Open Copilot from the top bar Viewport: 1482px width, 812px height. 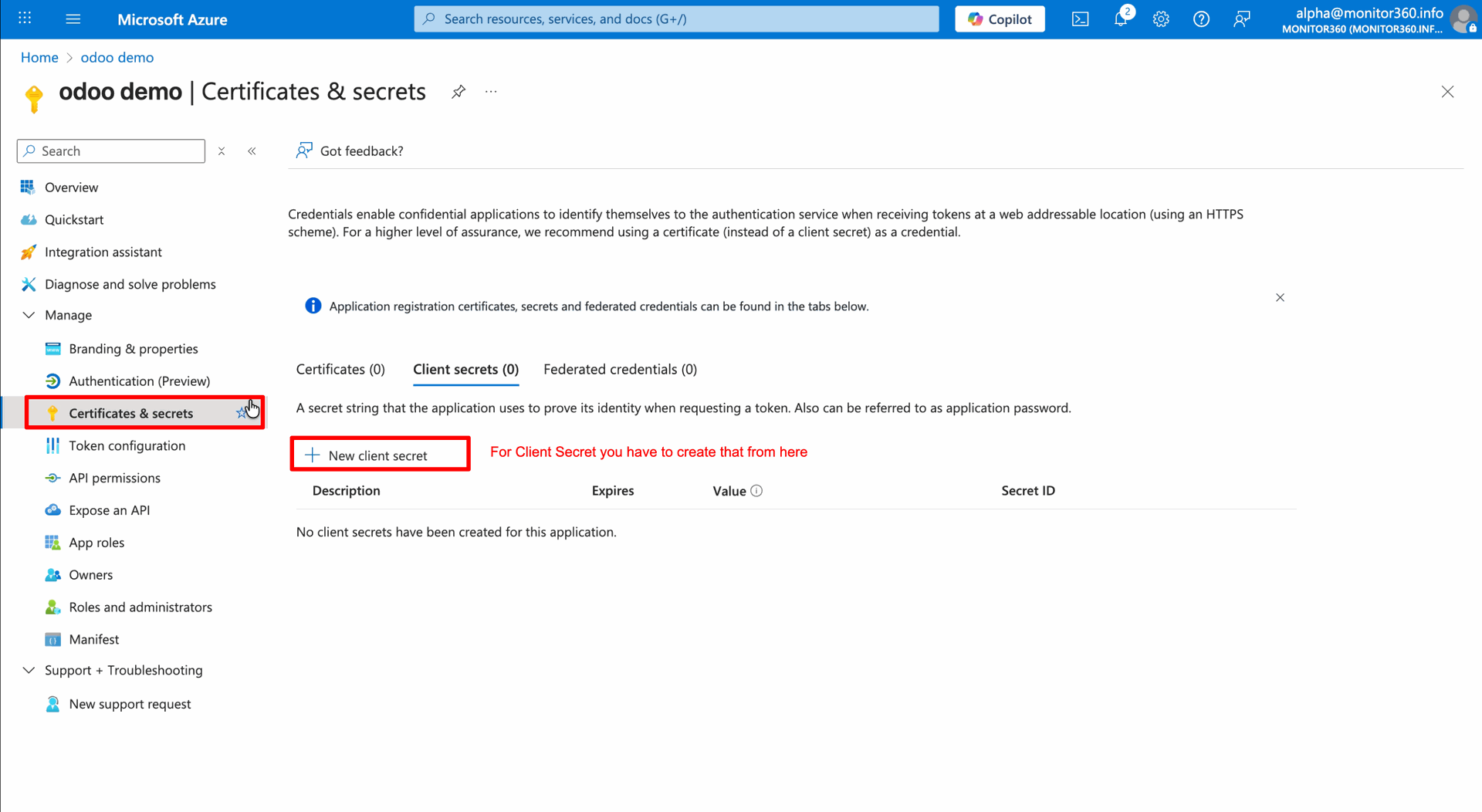tap(1000, 19)
